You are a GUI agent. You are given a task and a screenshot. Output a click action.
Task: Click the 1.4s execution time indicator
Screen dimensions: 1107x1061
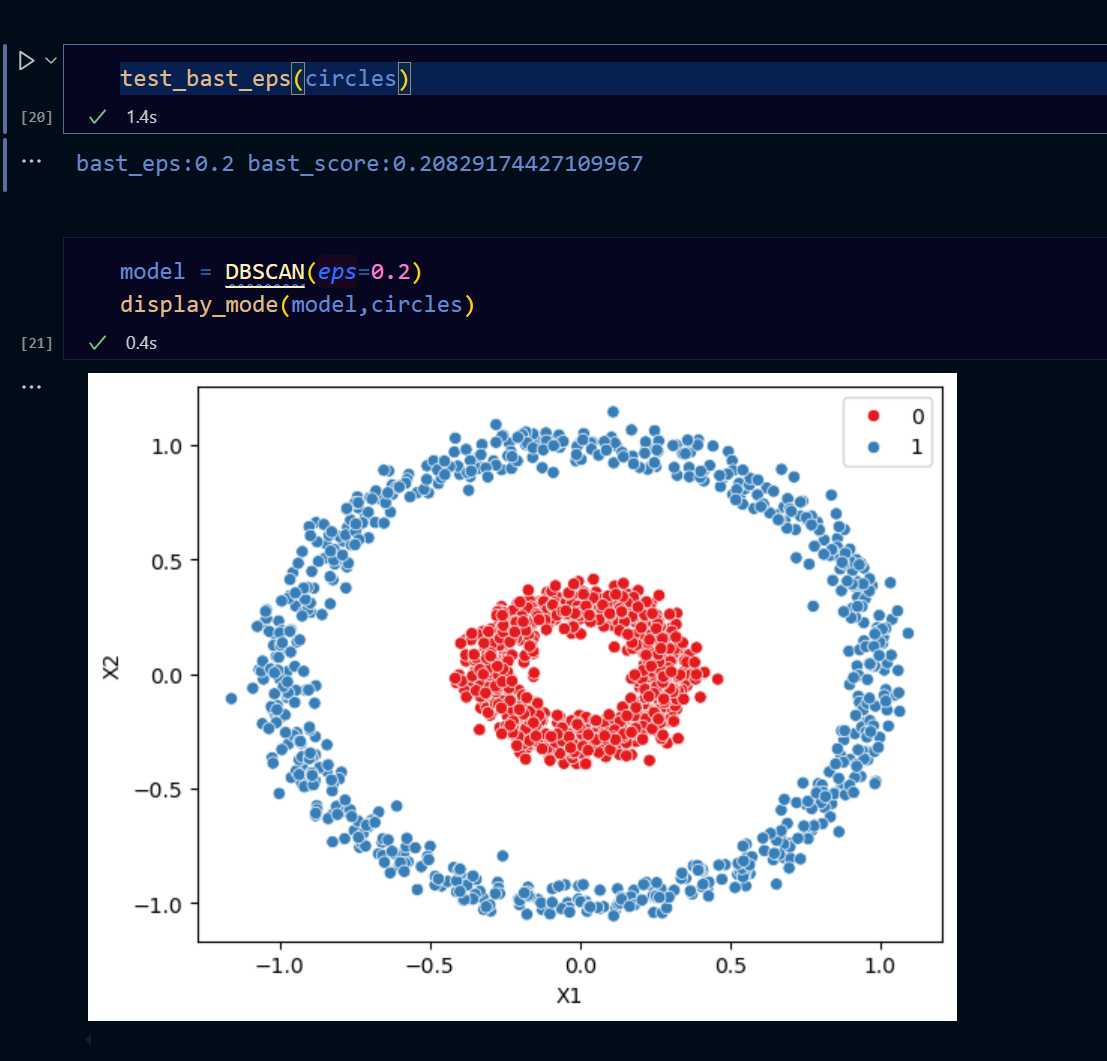pos(141,117)
